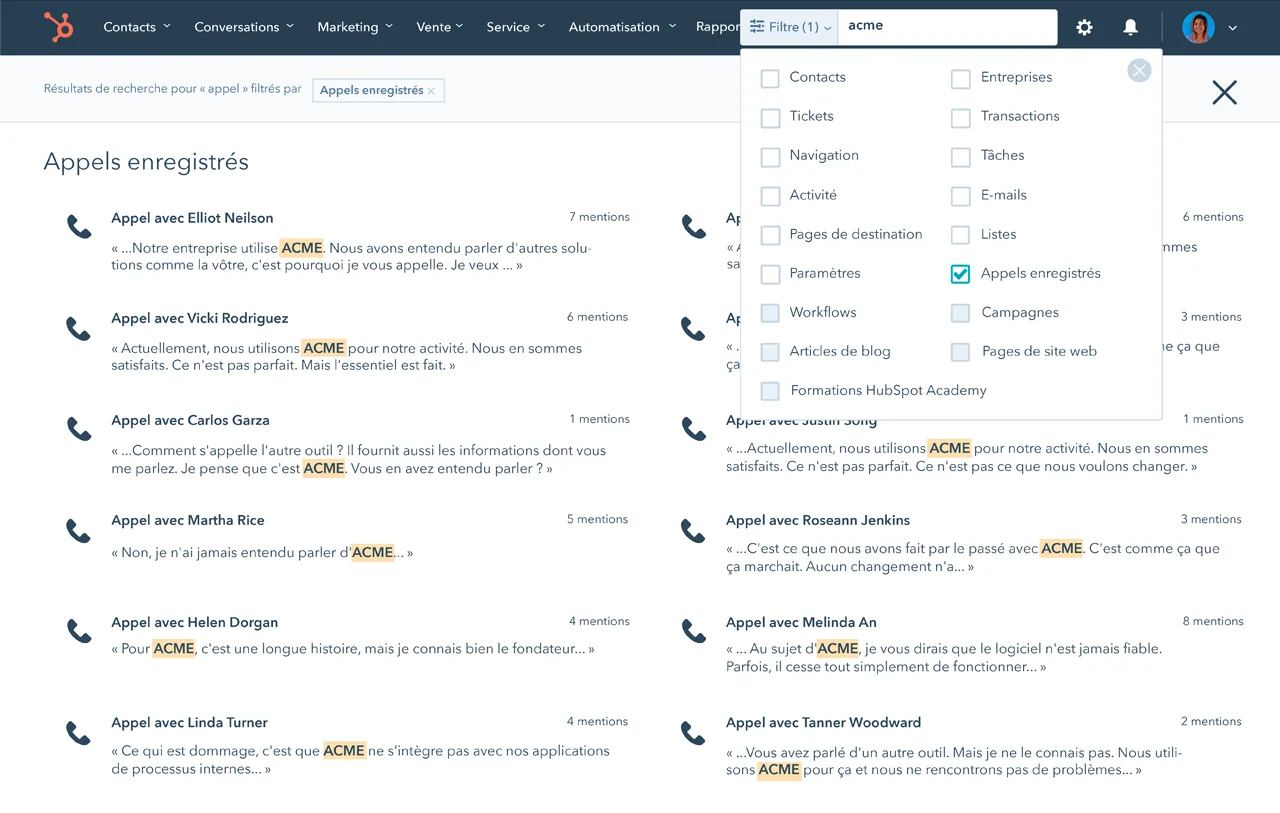Click phone icon beside Martha Rice call
Image resolution: width=1280 pixels, height=813 pixels.
(x=79, y=530)
